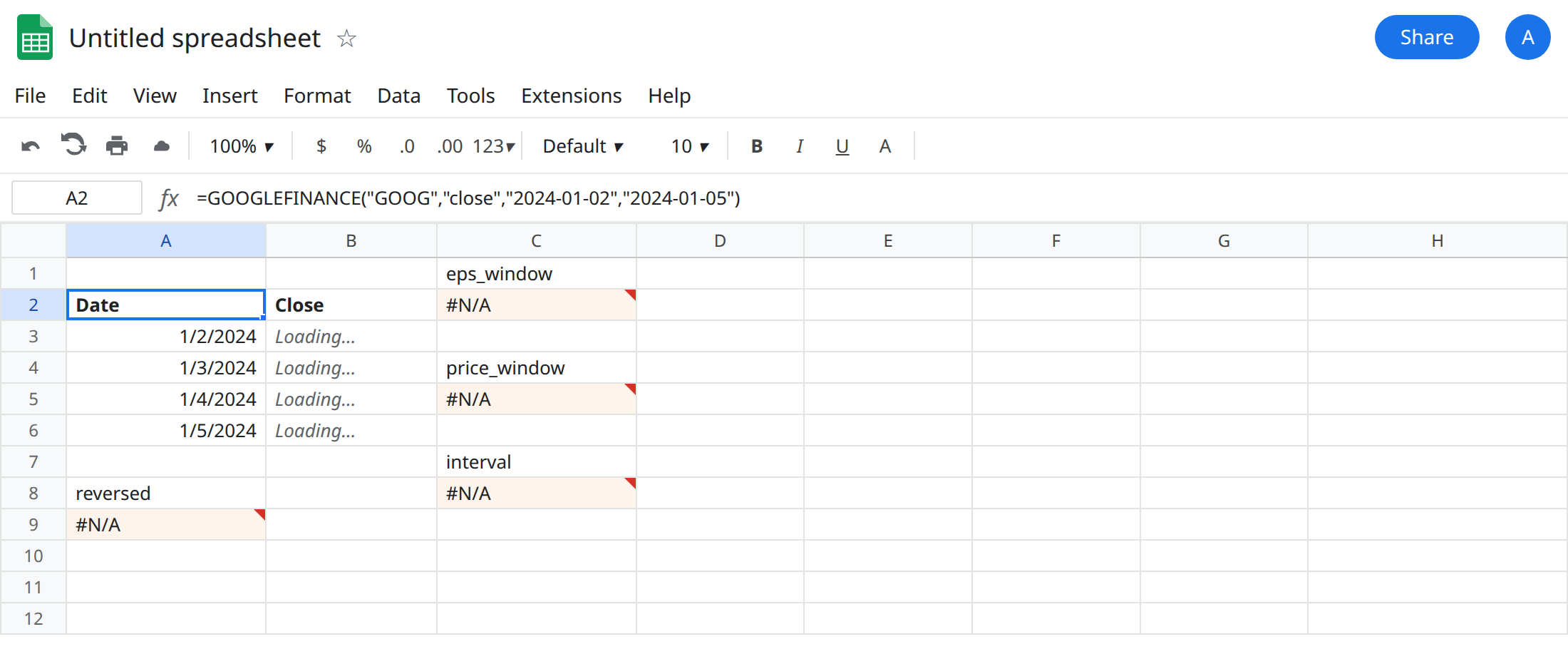The width and height of the screenshot is (1568, 659).
Task: Click the fx function icon
Action: tap(169, 198)
